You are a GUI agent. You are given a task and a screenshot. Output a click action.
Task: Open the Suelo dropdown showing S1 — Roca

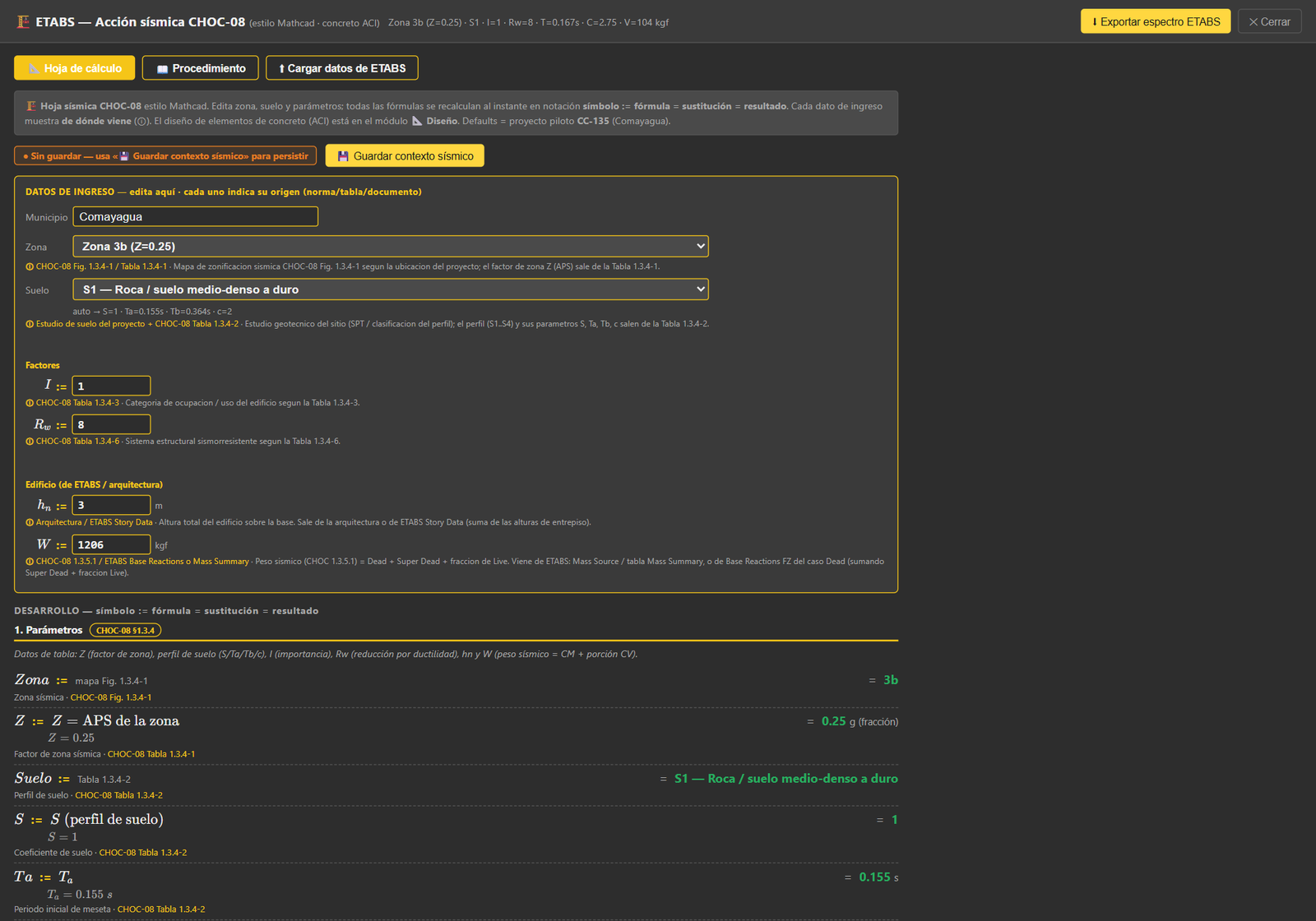pos(391,289)
